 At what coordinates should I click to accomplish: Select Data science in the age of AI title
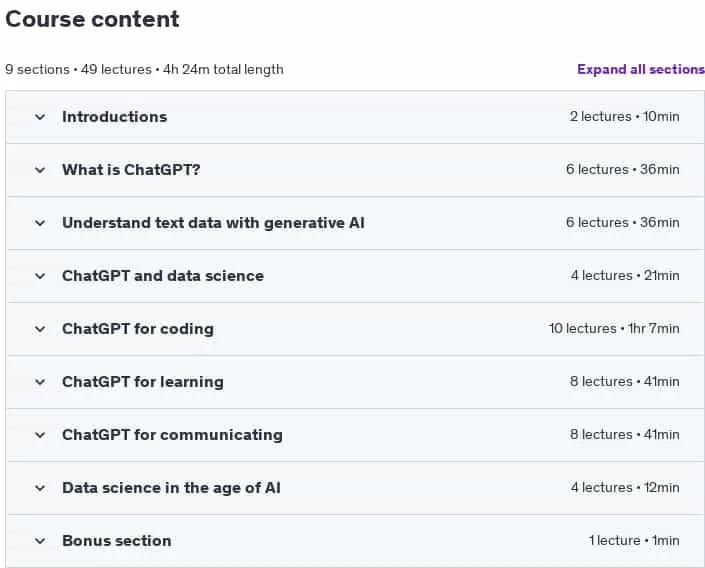171,488
